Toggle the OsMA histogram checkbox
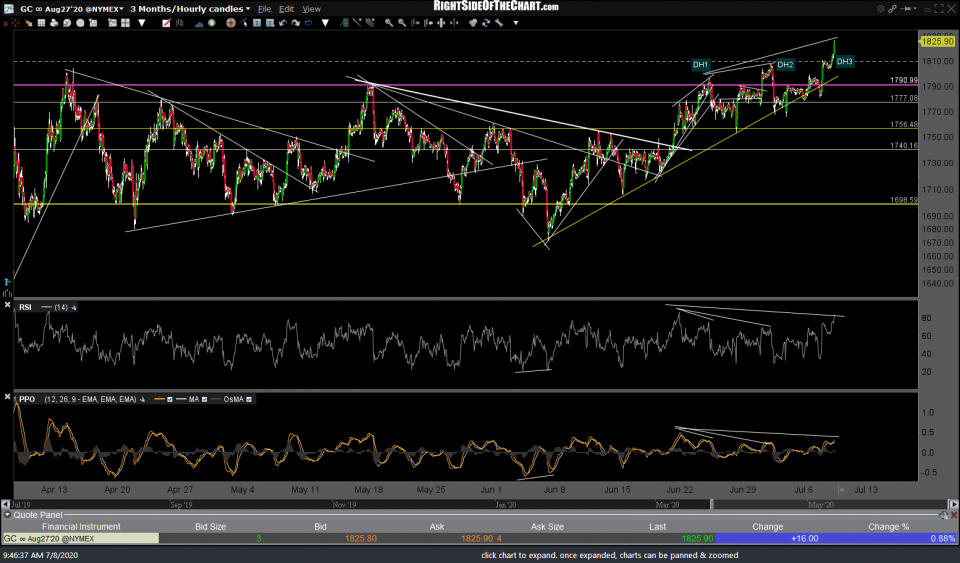The image size is (960, 563). click(x=249, y=399)
